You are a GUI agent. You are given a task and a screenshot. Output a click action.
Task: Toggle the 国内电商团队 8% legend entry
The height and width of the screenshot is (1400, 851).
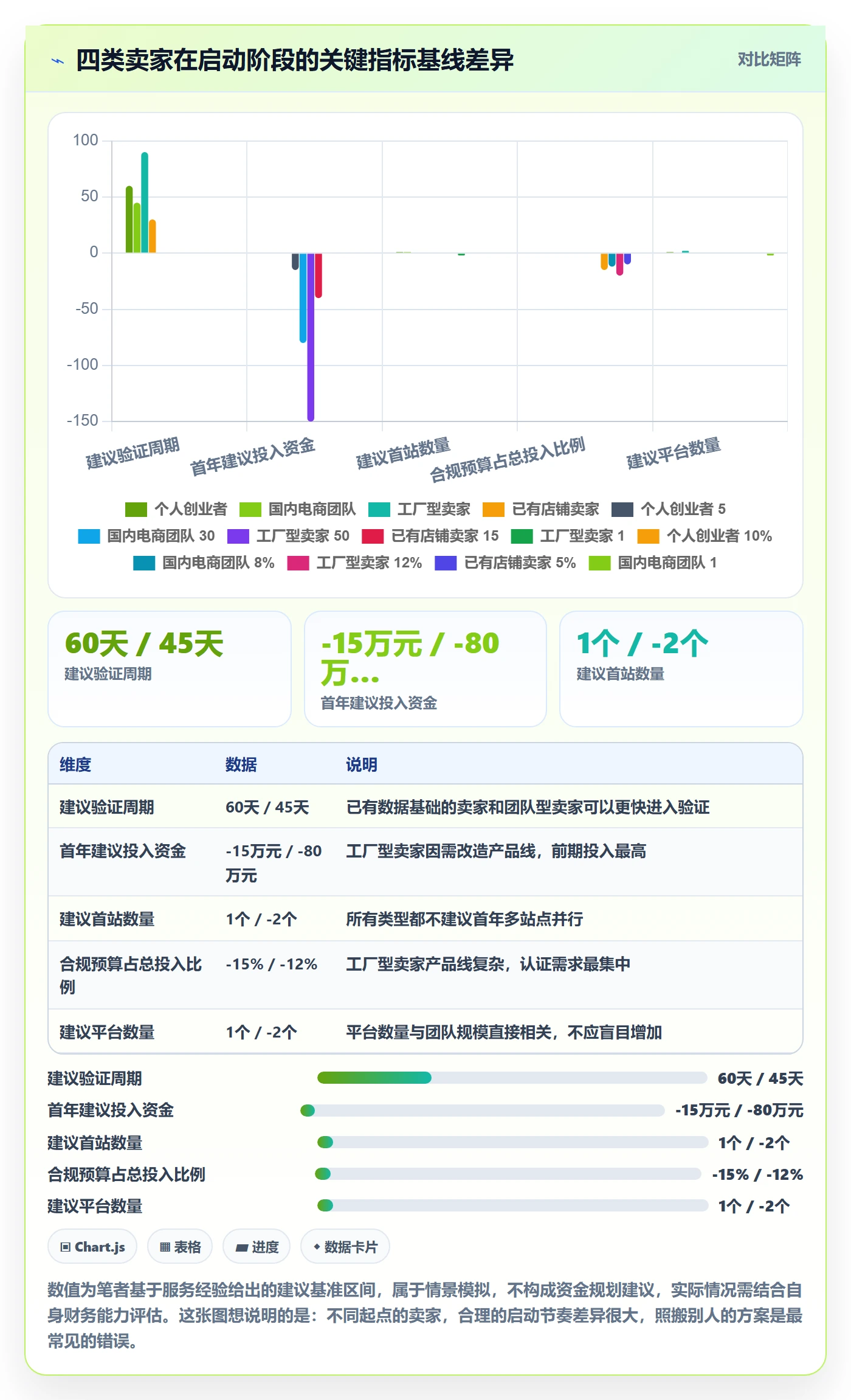click(204, 563)
